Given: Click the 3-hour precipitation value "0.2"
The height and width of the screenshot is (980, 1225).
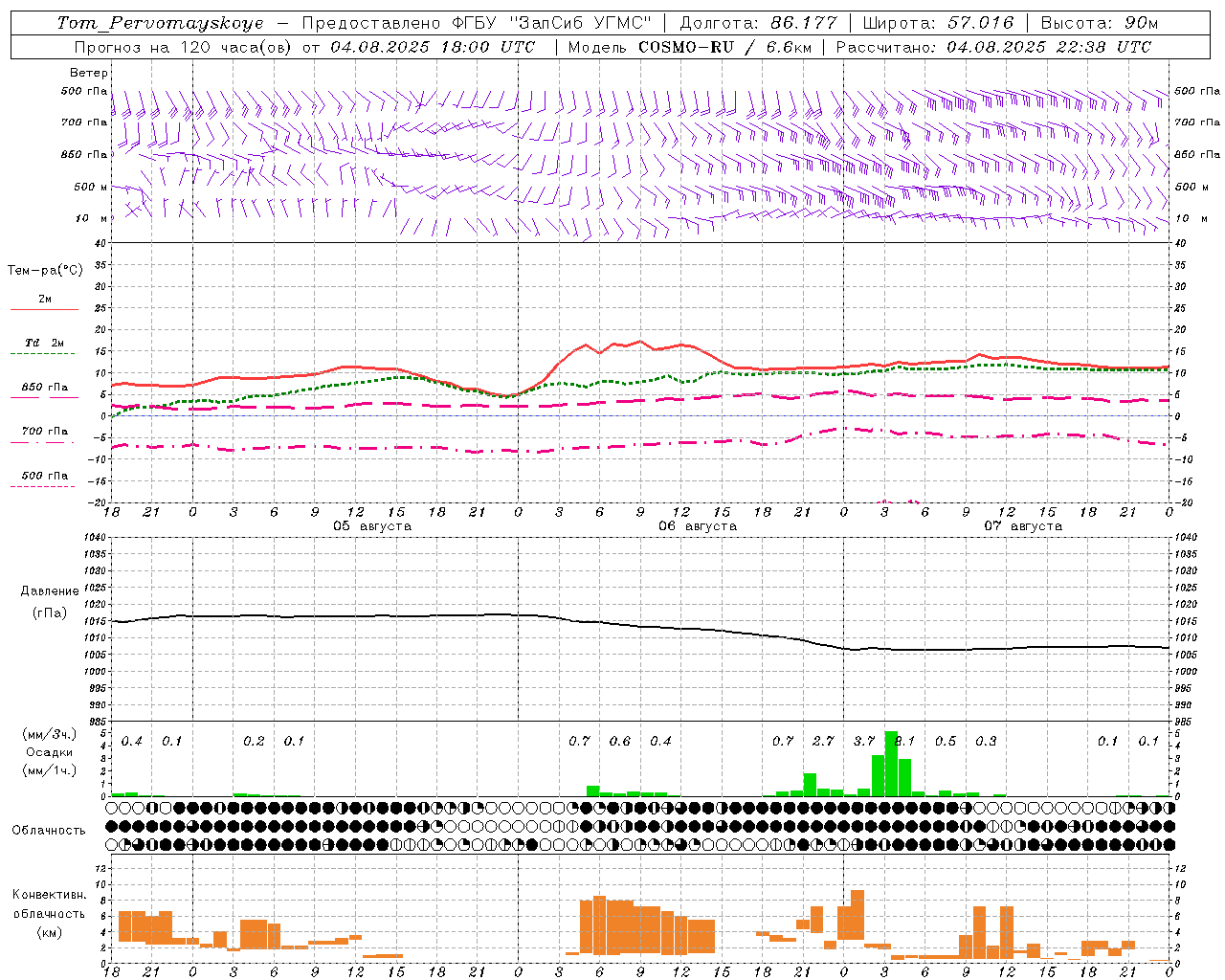Looking at the screenshot, I should pos(254,741).
